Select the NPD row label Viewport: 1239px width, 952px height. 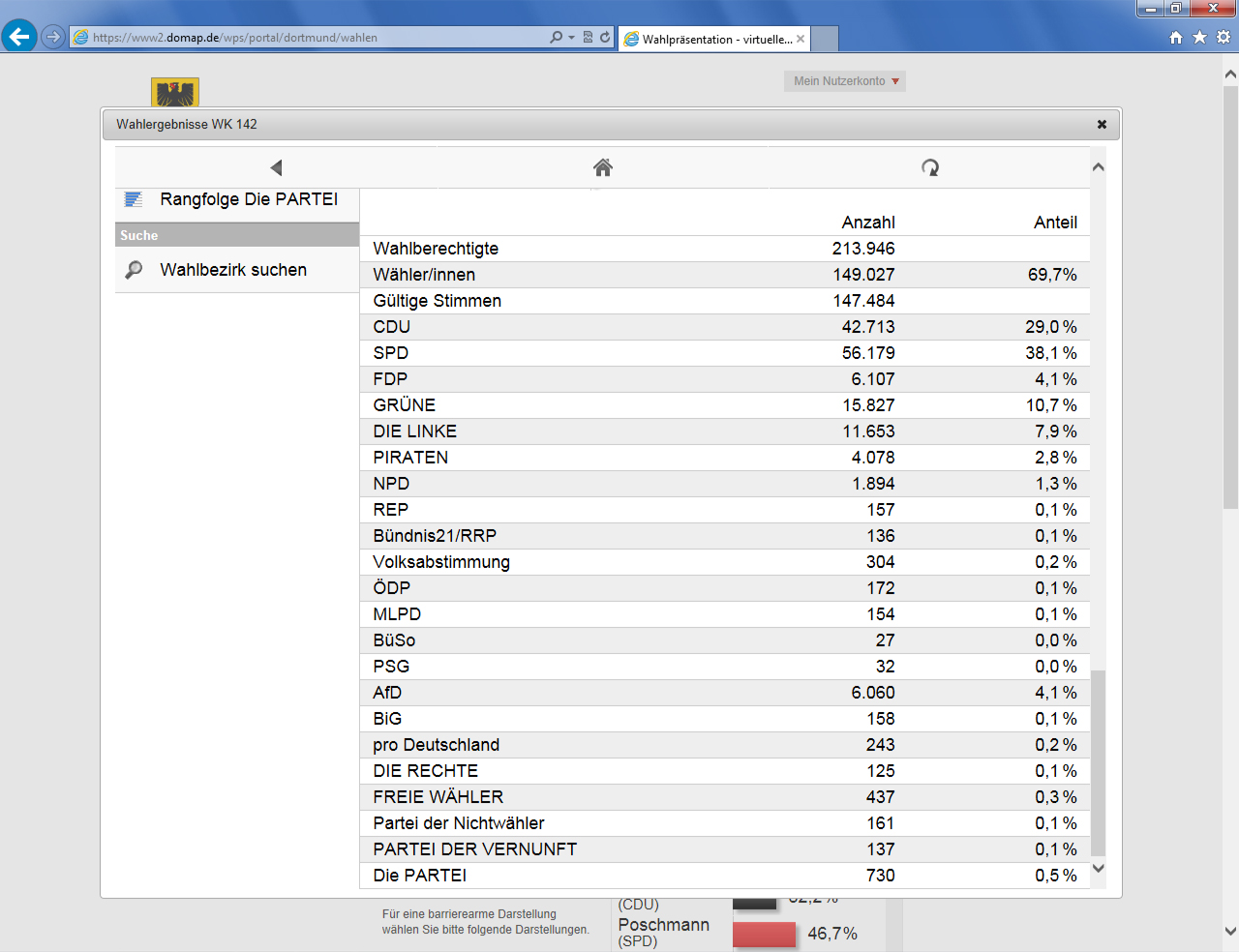(x=391, y=484)
